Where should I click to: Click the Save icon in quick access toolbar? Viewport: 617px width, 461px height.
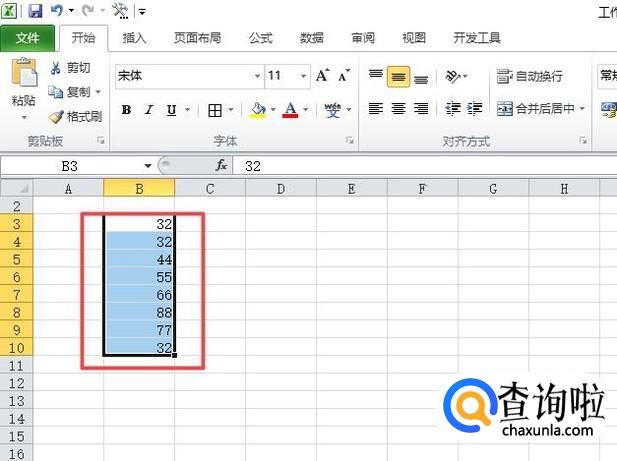tap(35, 11)
